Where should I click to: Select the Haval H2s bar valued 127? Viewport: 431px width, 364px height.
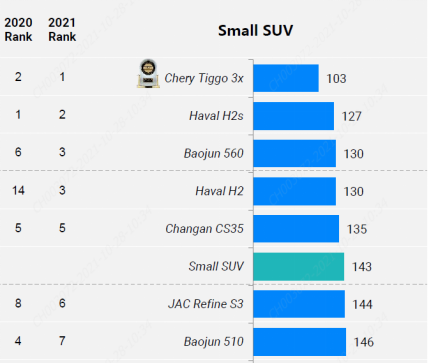click(x=294, y=116)
